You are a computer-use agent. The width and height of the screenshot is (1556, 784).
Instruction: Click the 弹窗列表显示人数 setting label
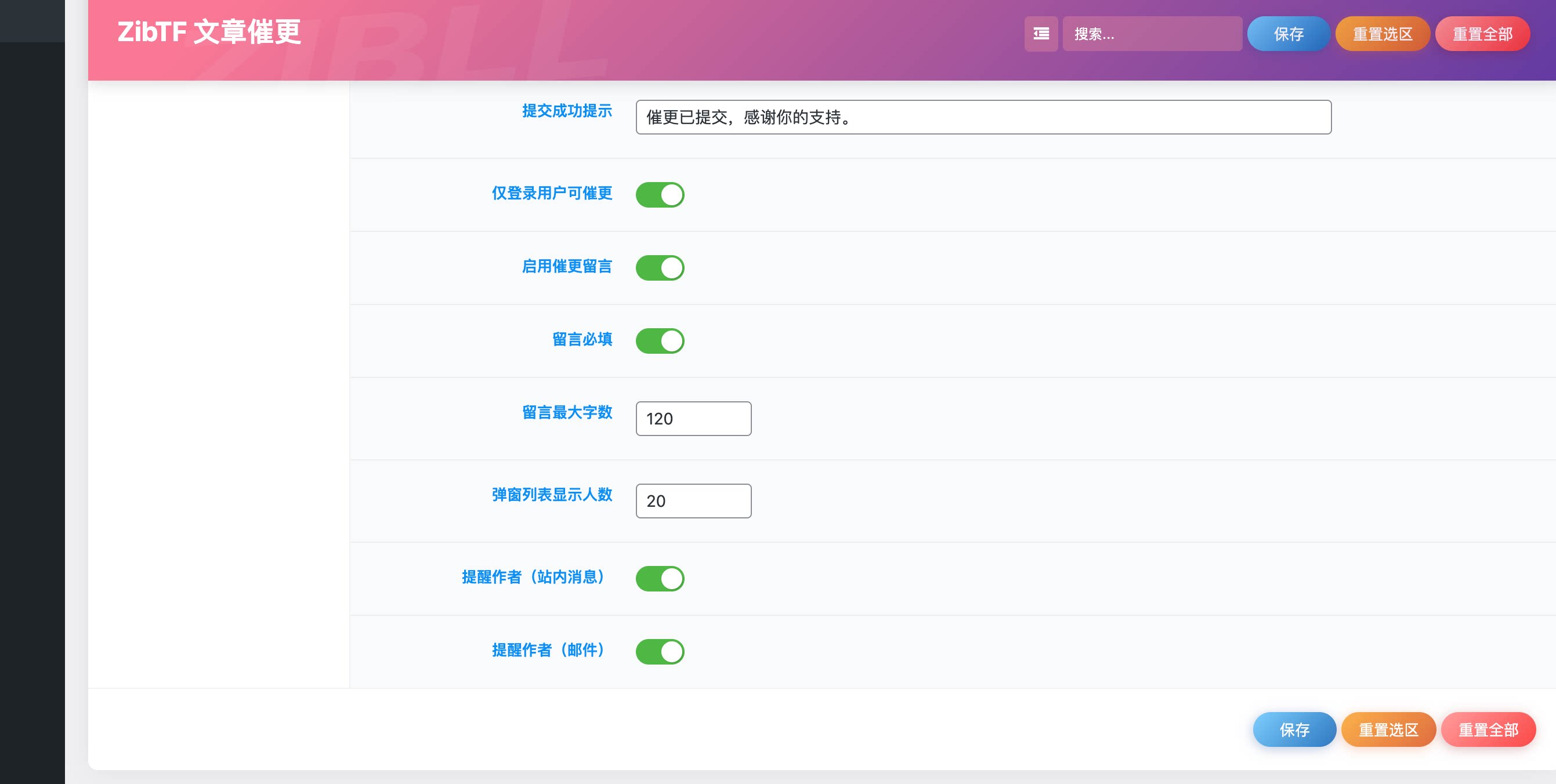click(550, 495)
